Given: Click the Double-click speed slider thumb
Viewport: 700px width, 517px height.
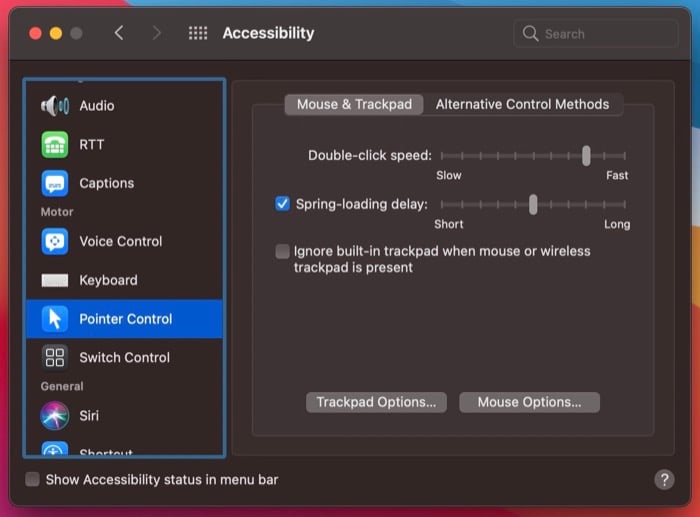Looking at the screenshot, I should point(586,156).
